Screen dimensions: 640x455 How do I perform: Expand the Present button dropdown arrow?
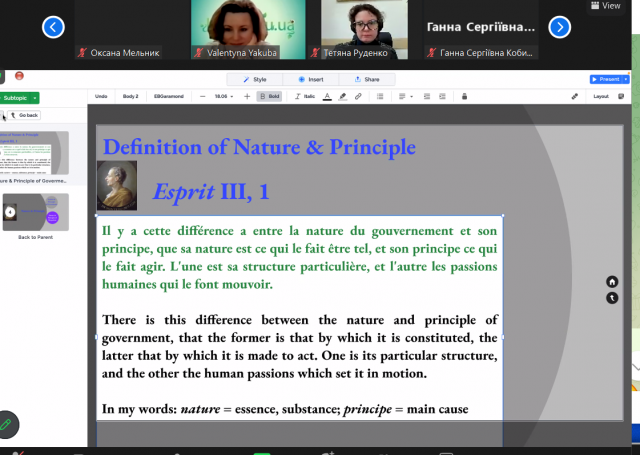[x=626, y=79]
